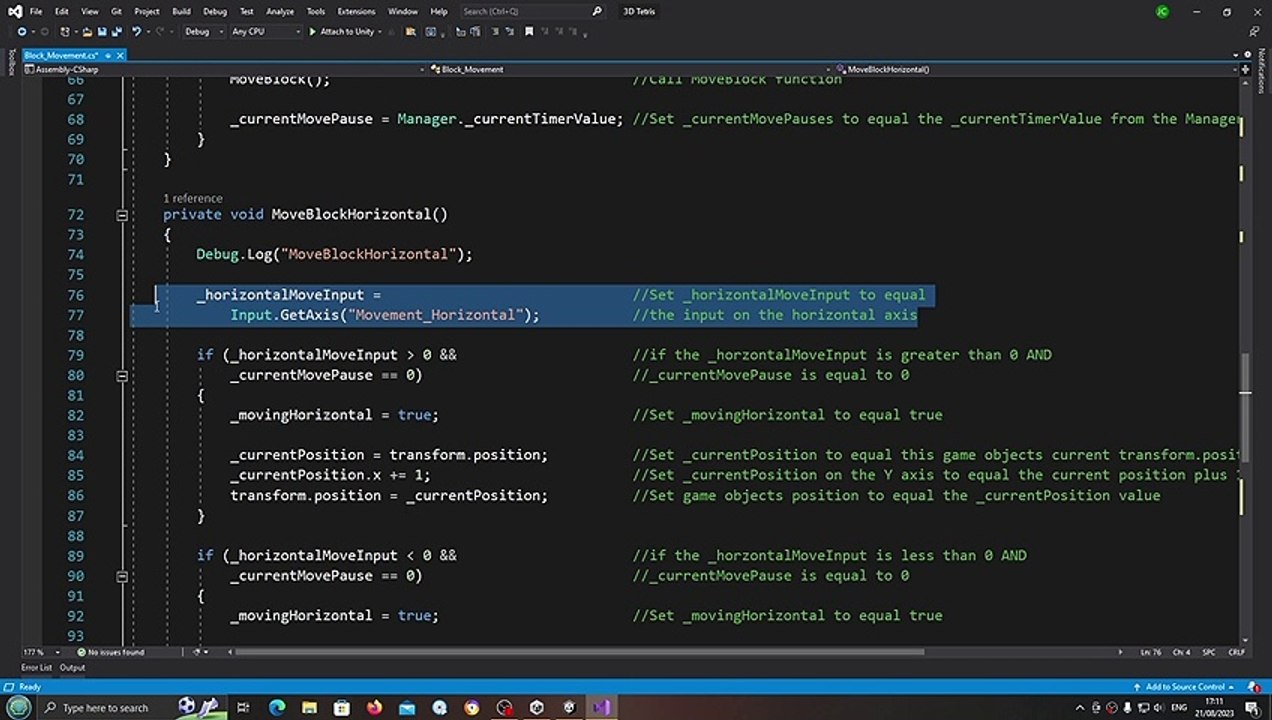This screenshot has height=720, width=1272.
Task: Click the '1 reference' CodeLens link
Action: [x=193, y=198]
